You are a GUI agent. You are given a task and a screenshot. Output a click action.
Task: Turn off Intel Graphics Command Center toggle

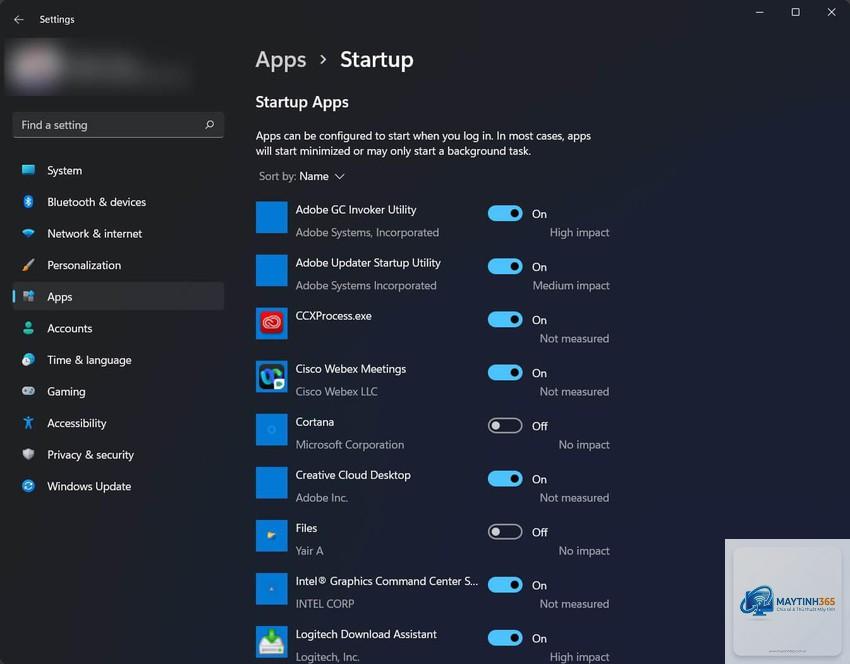[505, 585]
